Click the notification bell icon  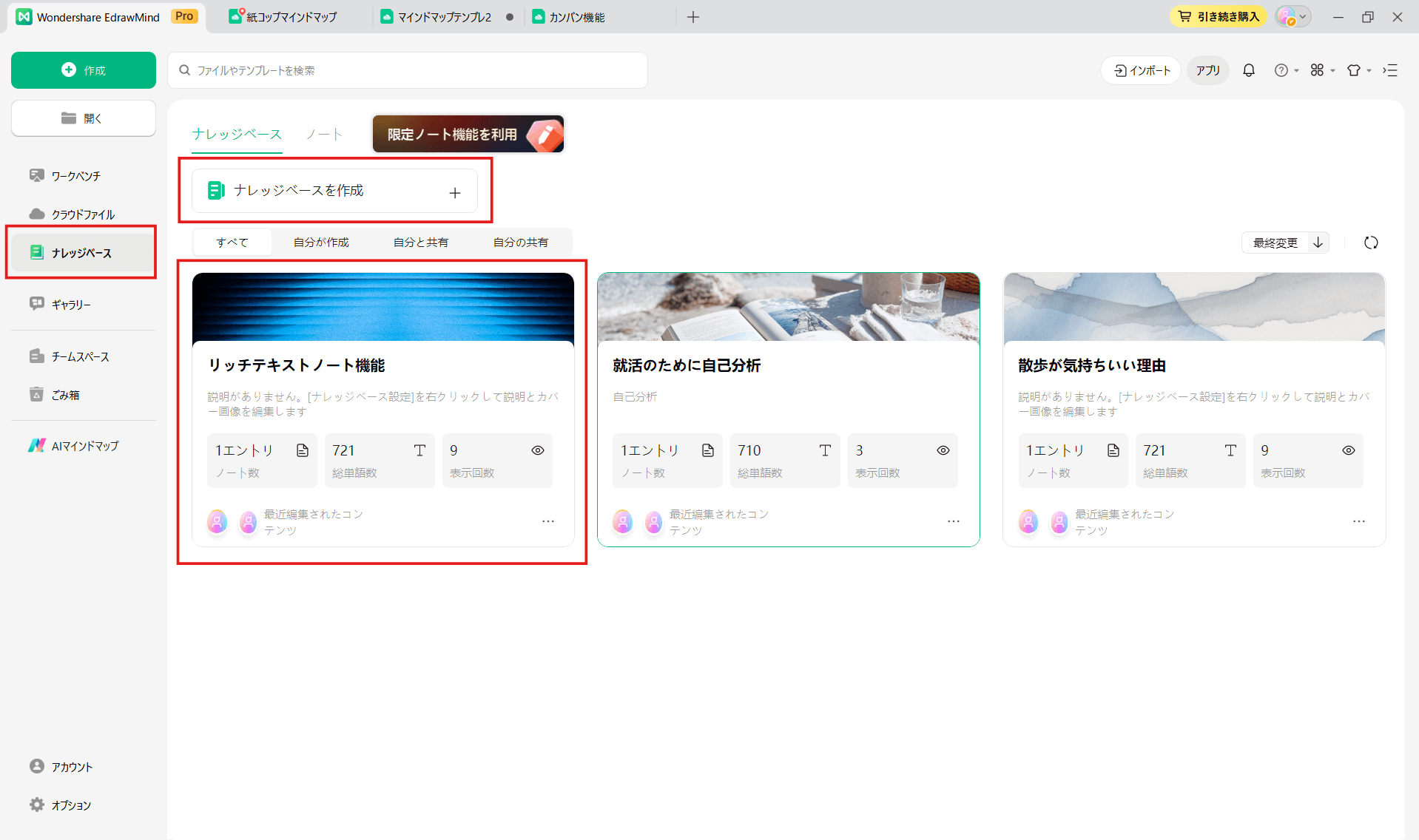coord(1248,70)
